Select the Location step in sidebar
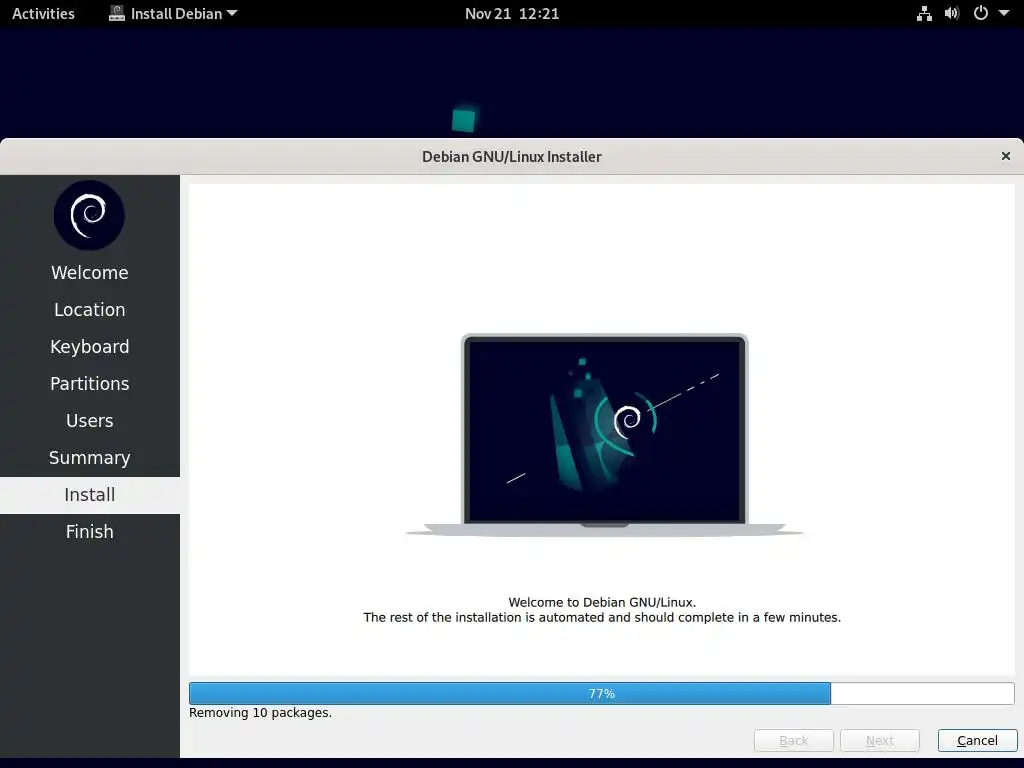This screenshot has width=1024, height=768. [x=89, y=310]
